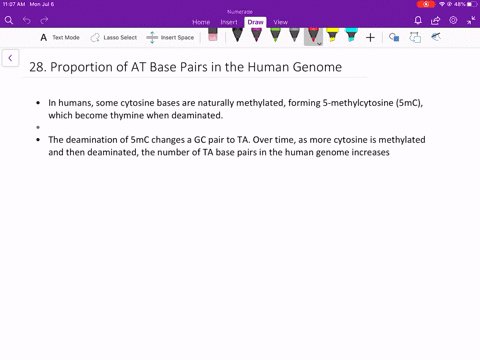Pick the gray pencil
480x360 pixels.
point(294,35)
